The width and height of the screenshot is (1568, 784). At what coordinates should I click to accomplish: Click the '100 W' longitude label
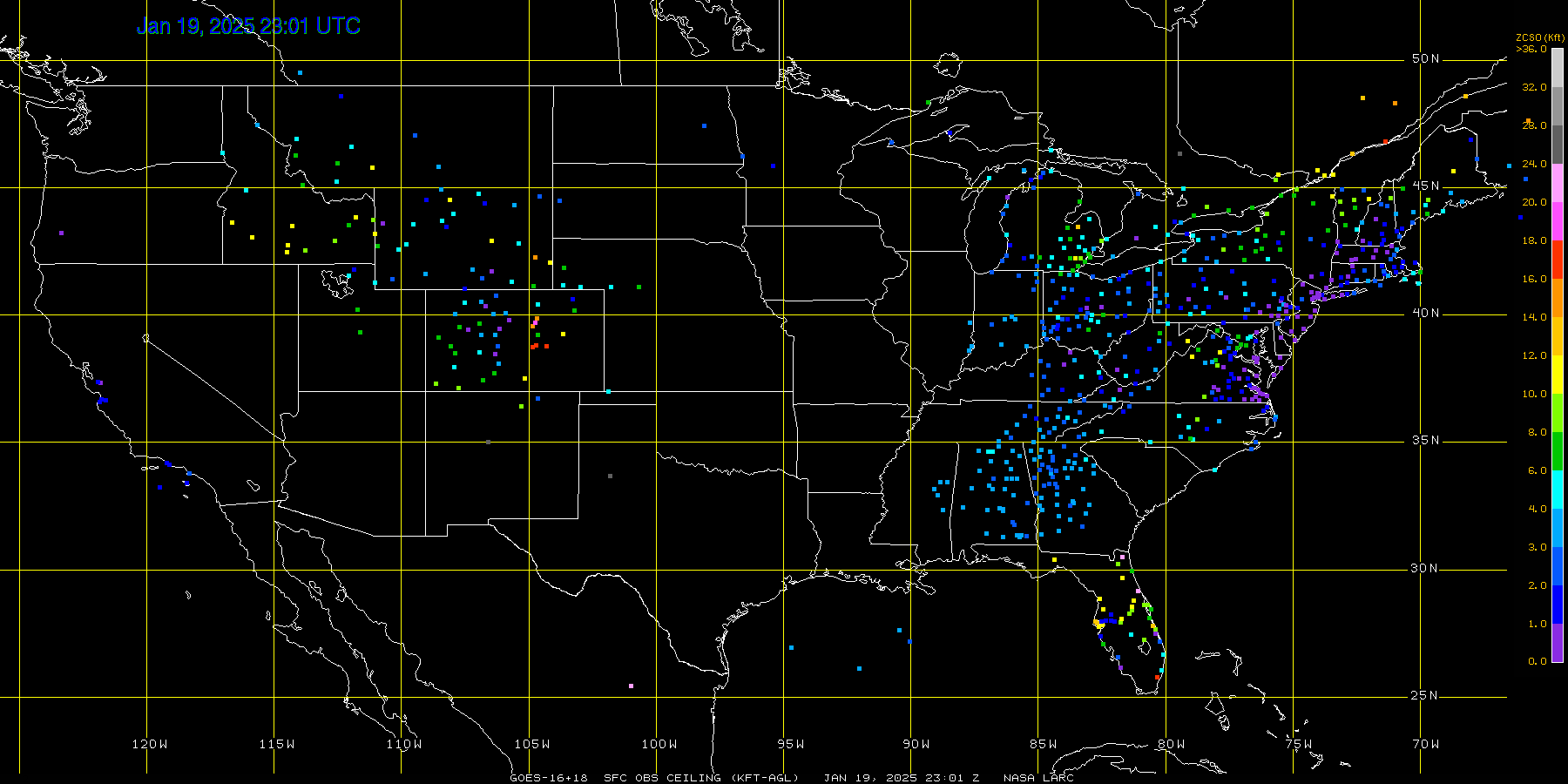click(659, 744)
